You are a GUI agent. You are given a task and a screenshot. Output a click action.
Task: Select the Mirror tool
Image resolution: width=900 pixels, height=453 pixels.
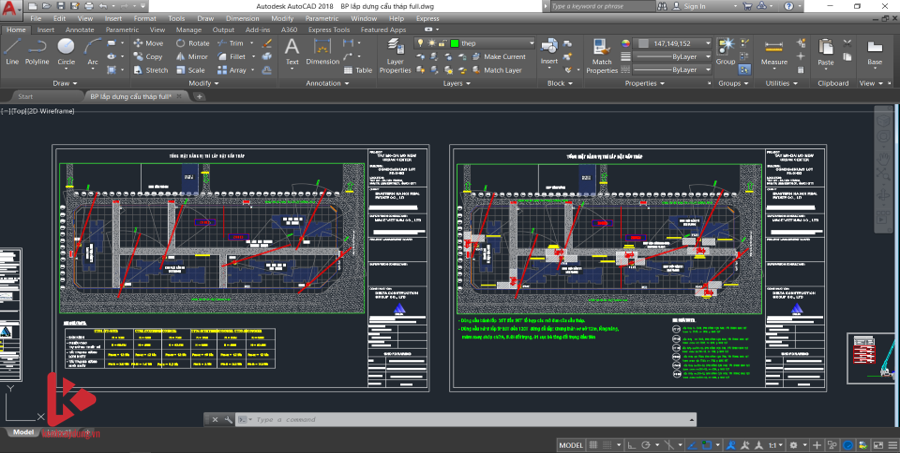192,57
